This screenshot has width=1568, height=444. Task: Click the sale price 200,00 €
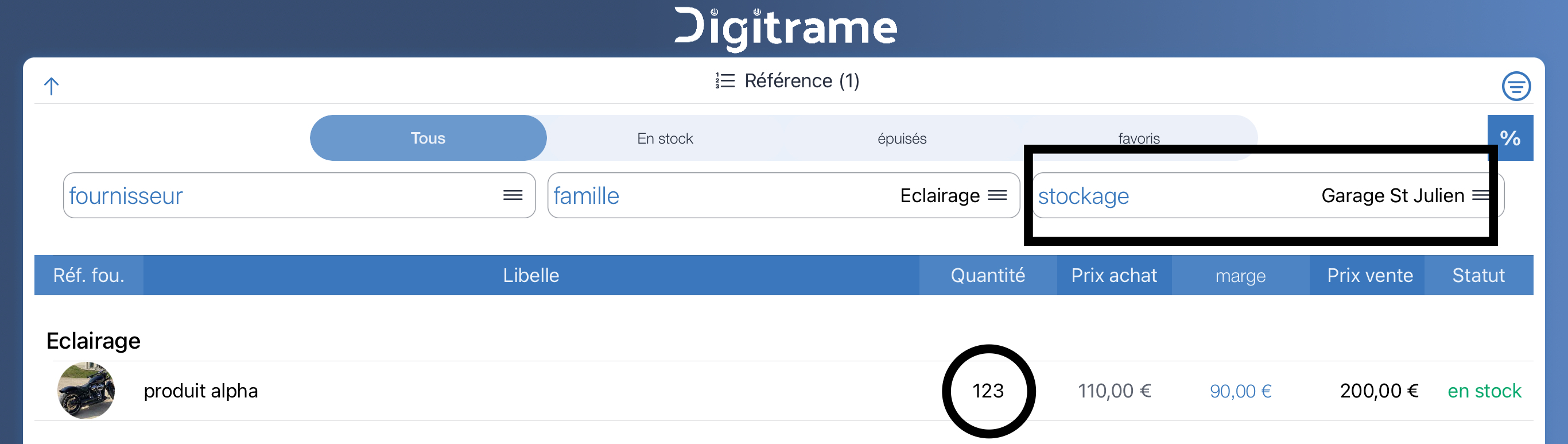[x=1379, y=391]
